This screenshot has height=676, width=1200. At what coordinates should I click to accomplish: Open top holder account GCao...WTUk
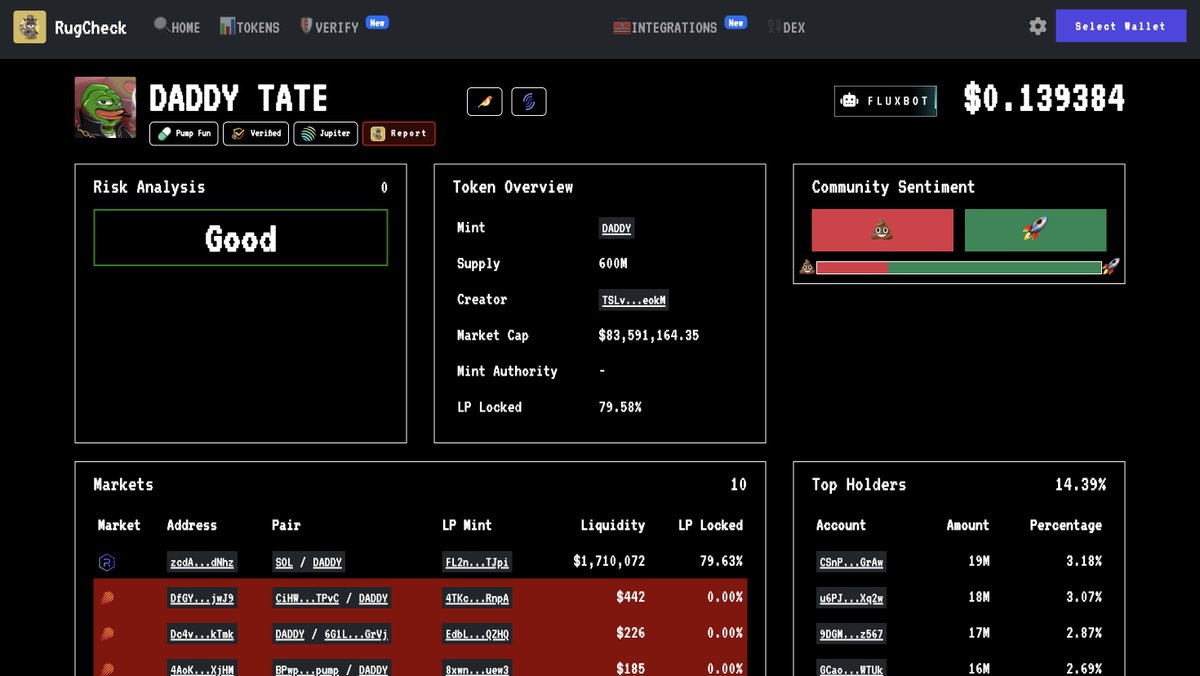pos(851,669)
